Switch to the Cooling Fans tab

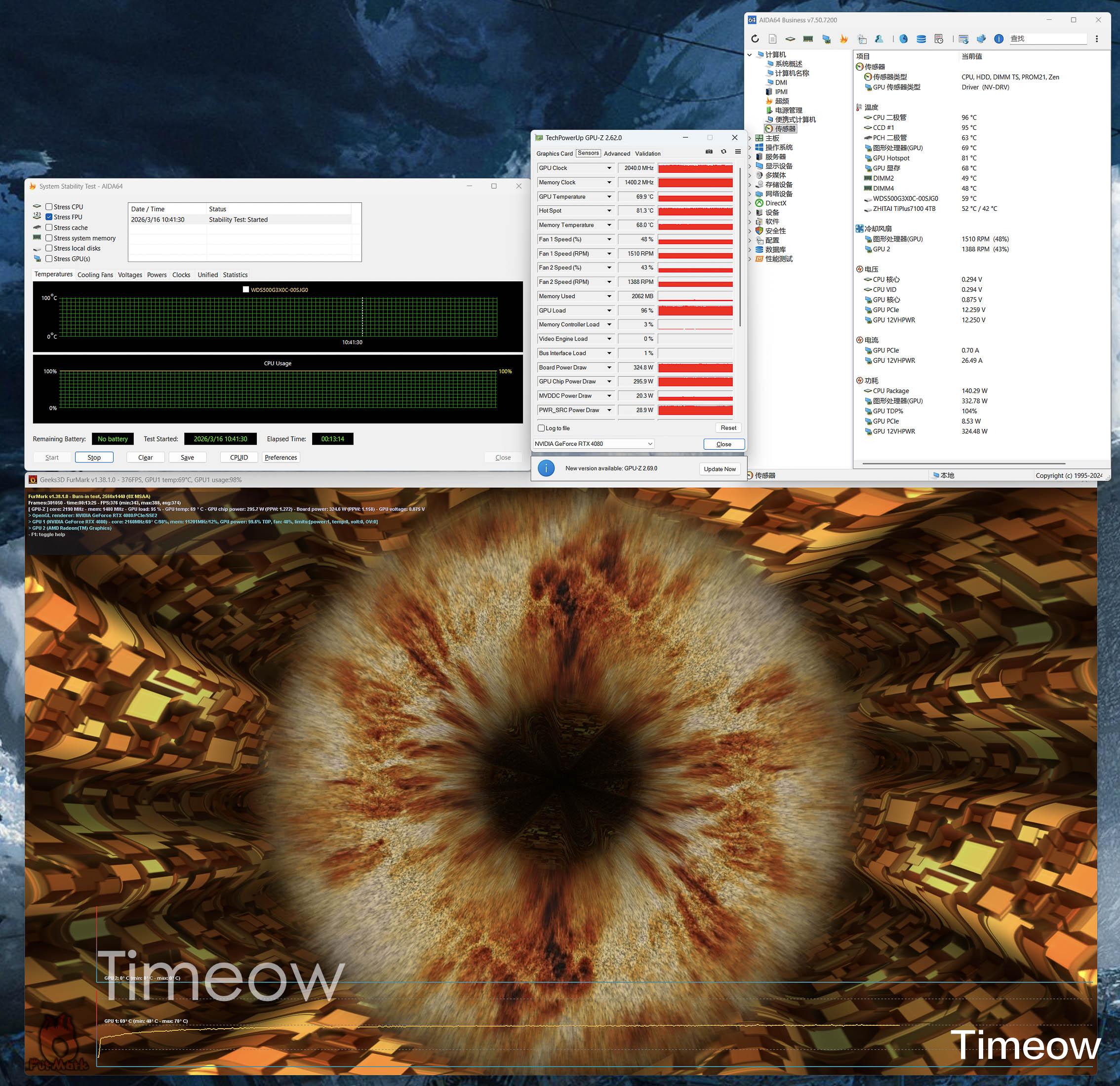(95, 275)
